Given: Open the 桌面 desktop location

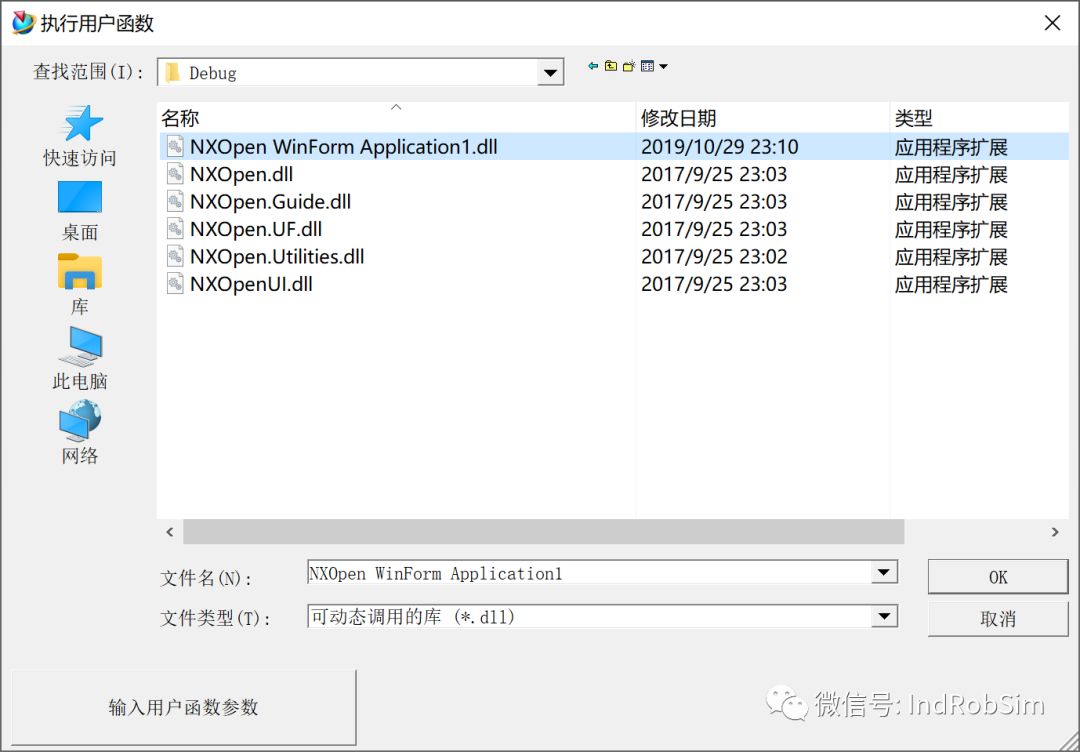Looking at the screenshot, I should [x=79, y=210].
